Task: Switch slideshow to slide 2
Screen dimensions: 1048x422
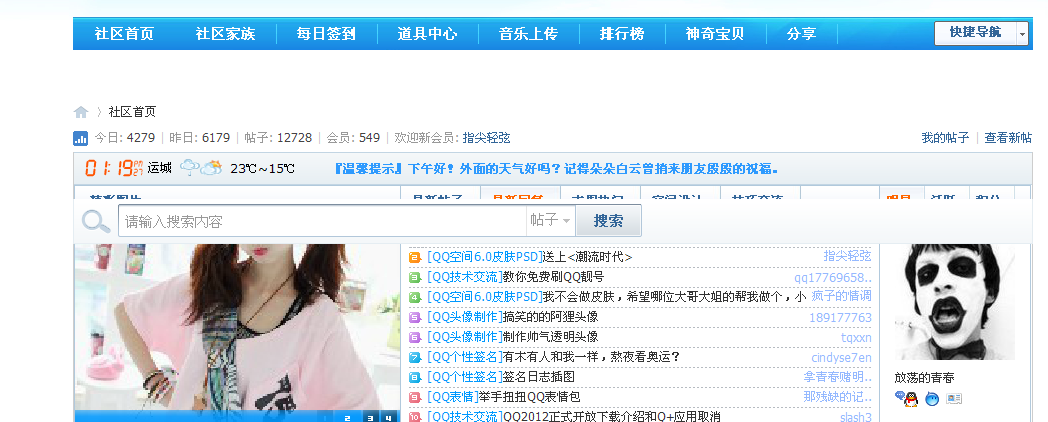Action: point(347,418)
